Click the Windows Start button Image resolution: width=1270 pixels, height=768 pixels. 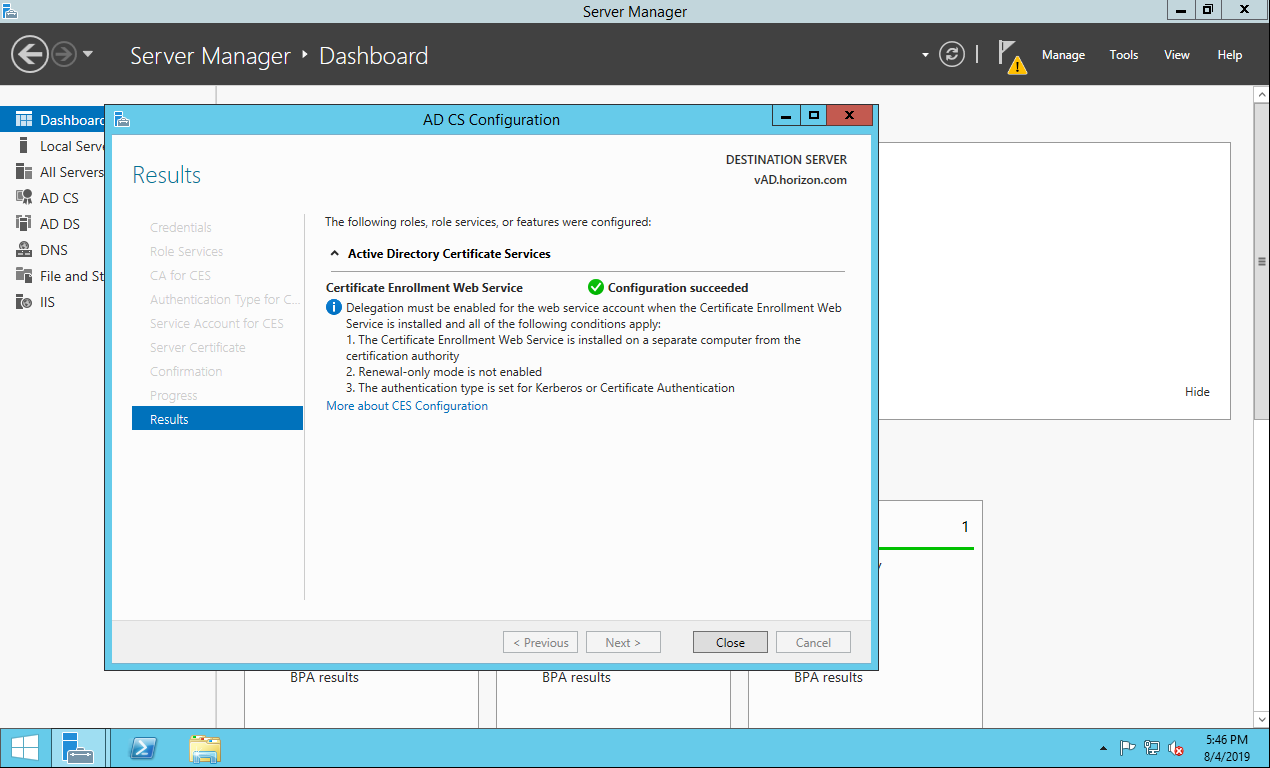(25, 748)
